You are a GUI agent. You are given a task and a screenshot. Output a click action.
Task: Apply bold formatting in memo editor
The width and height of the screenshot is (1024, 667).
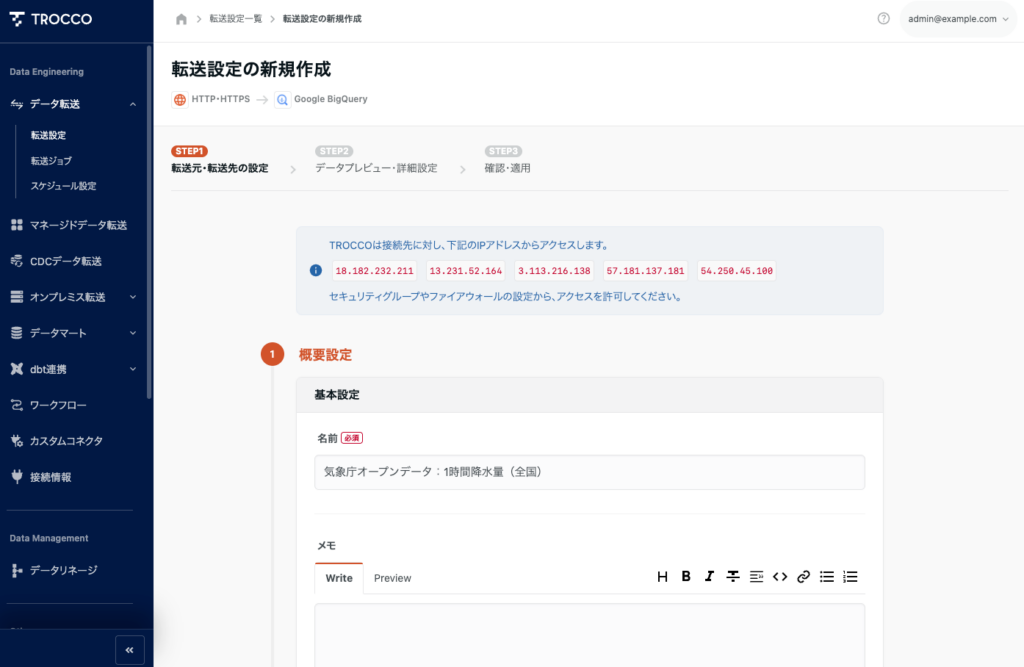click(686, 577)
